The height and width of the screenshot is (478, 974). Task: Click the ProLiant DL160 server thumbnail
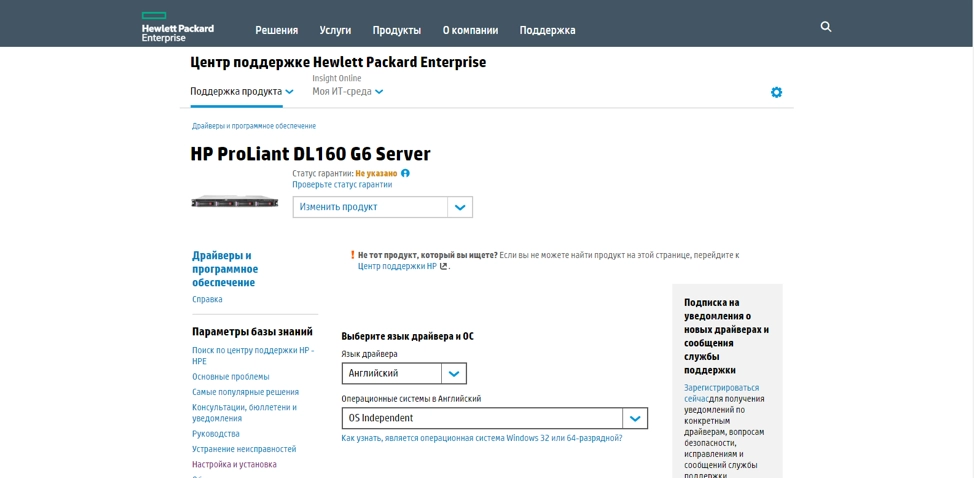click(x=235, y=202)
